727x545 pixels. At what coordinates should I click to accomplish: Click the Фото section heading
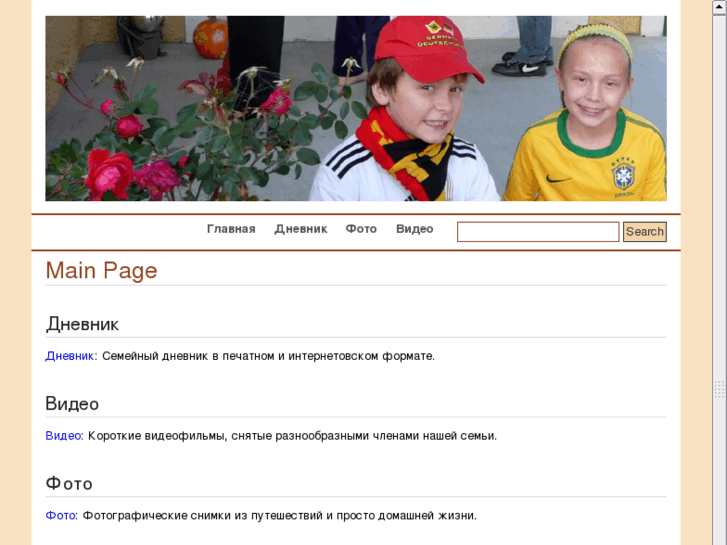point(69,484)
